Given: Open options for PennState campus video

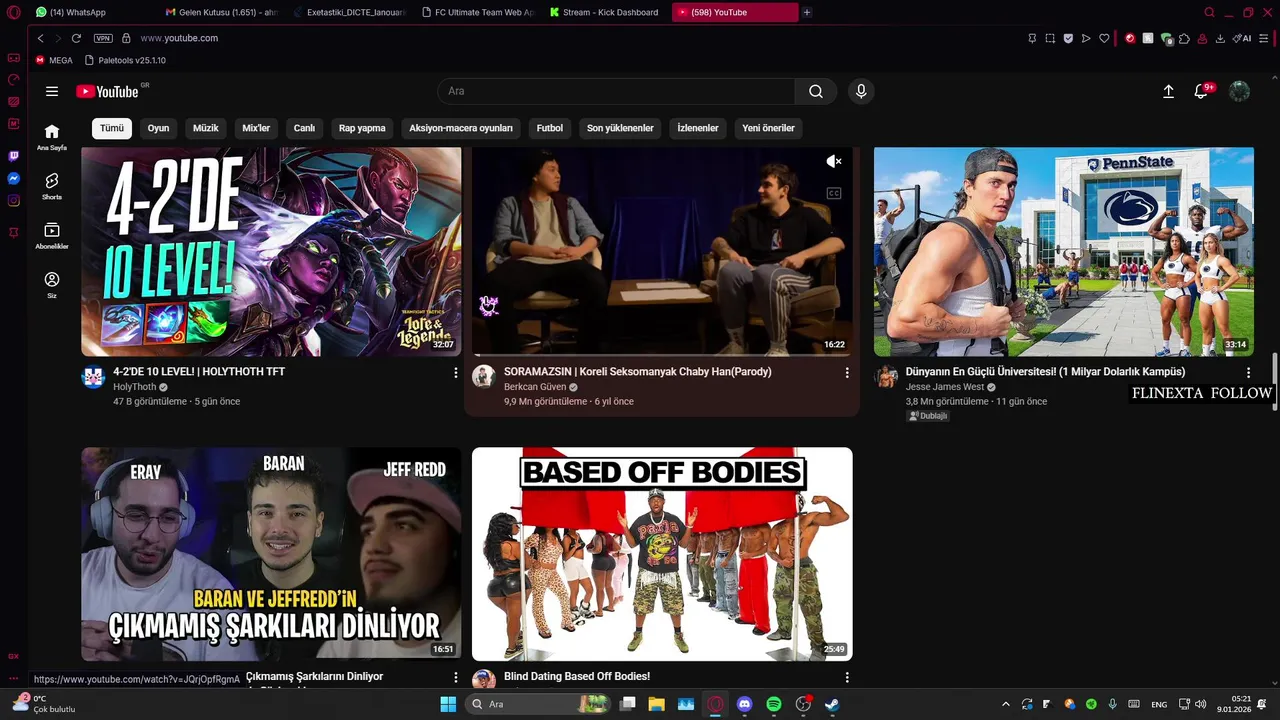Looking at the screenshot, I should (x=1248, y=372).
